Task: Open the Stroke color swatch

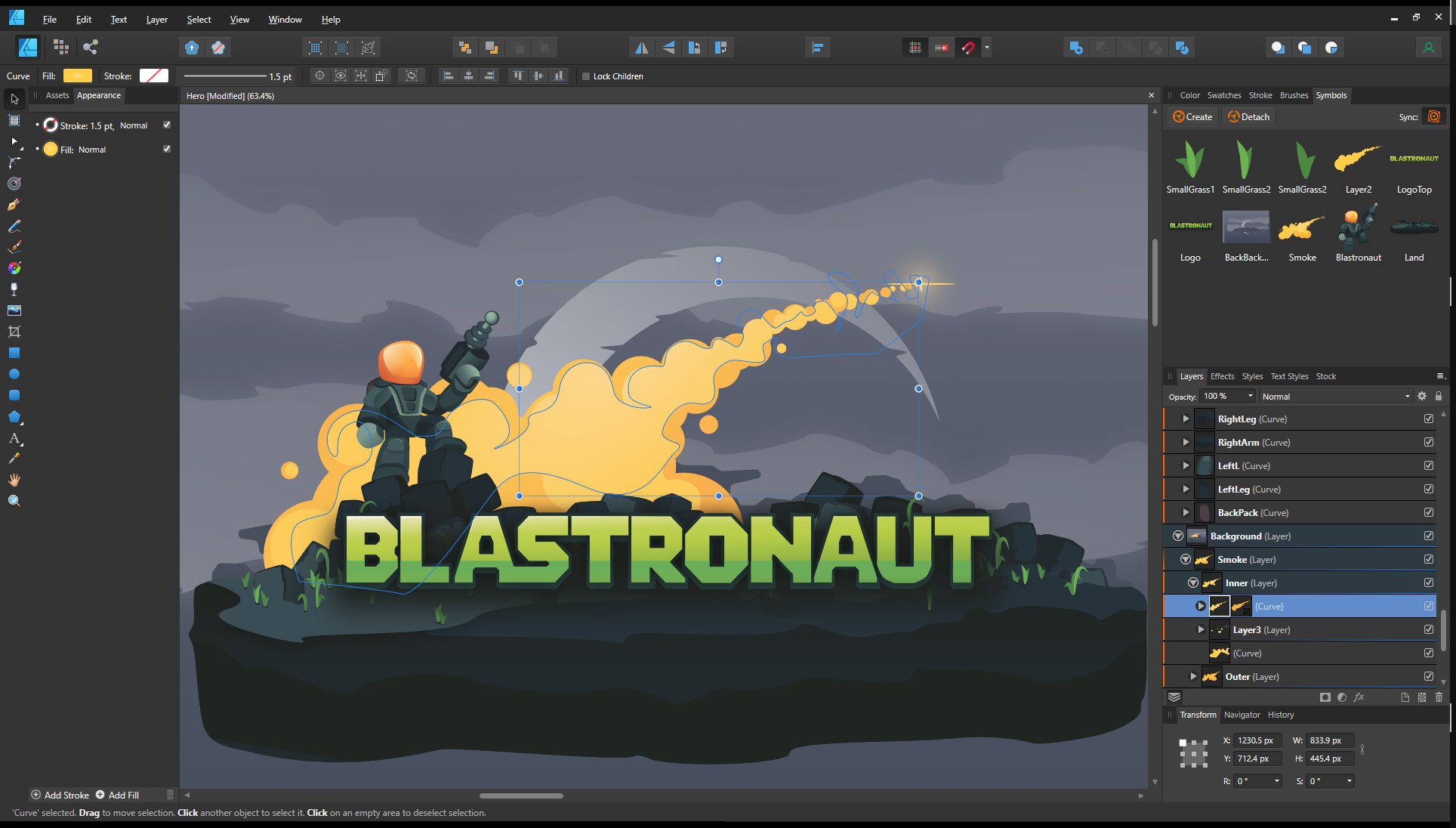Action: (x=154, y=76)
